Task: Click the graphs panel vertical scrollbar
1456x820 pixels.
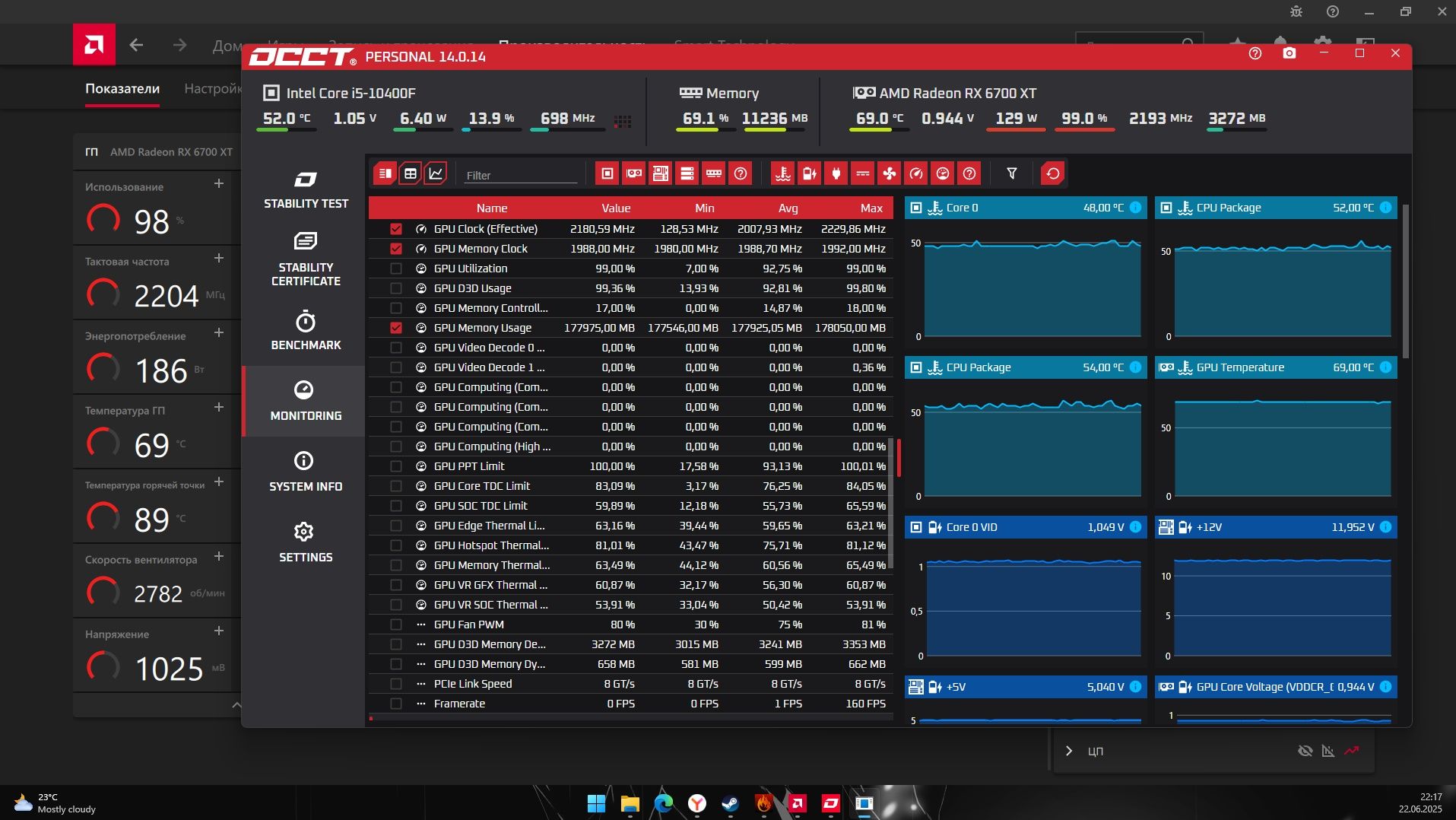Action: [x=1405, y=281]
